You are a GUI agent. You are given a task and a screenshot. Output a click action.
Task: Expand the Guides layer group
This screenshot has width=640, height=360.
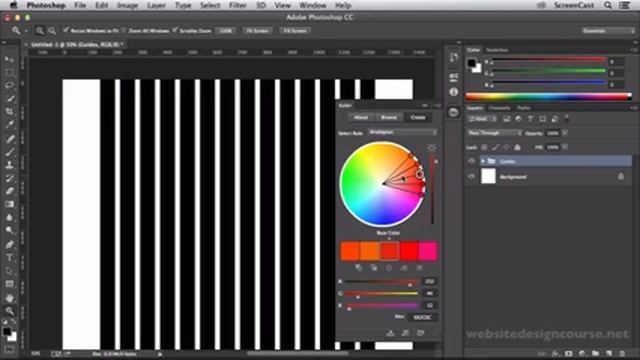[x=483, y=161]
